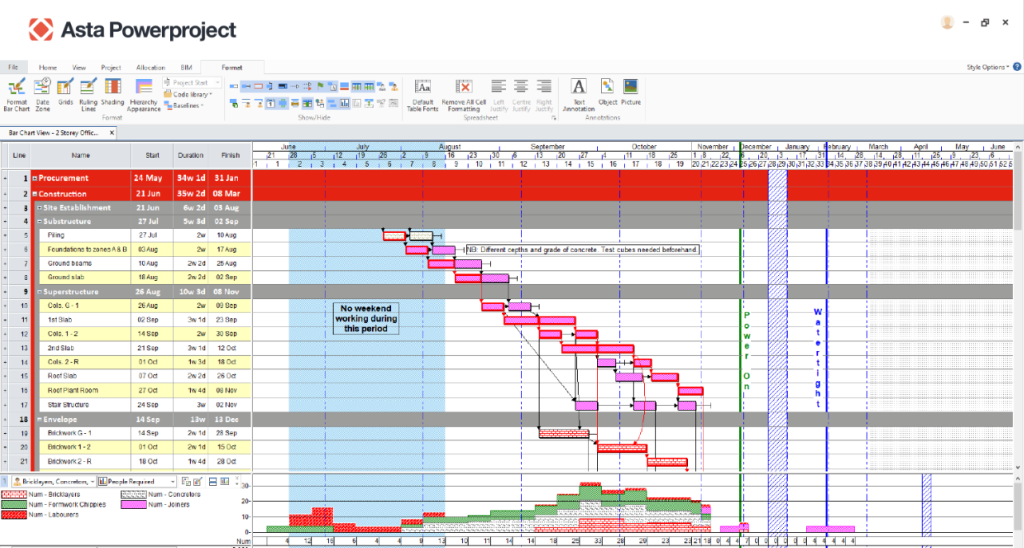Viewport: 1024px width, 548px height.
Task: Open the Ruling Lines tool
Action: pyautogui.click(x=88, y=95)
